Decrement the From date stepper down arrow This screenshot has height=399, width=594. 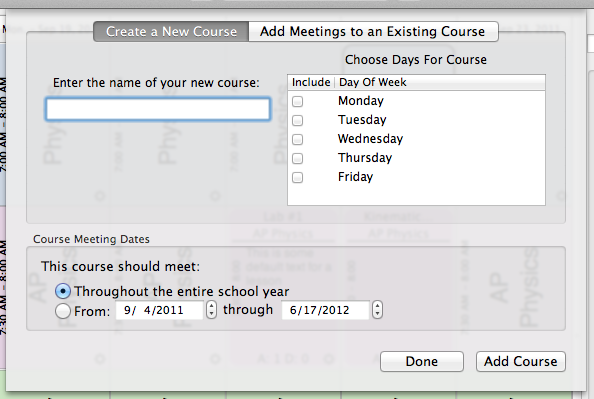(x=212, y=314)
